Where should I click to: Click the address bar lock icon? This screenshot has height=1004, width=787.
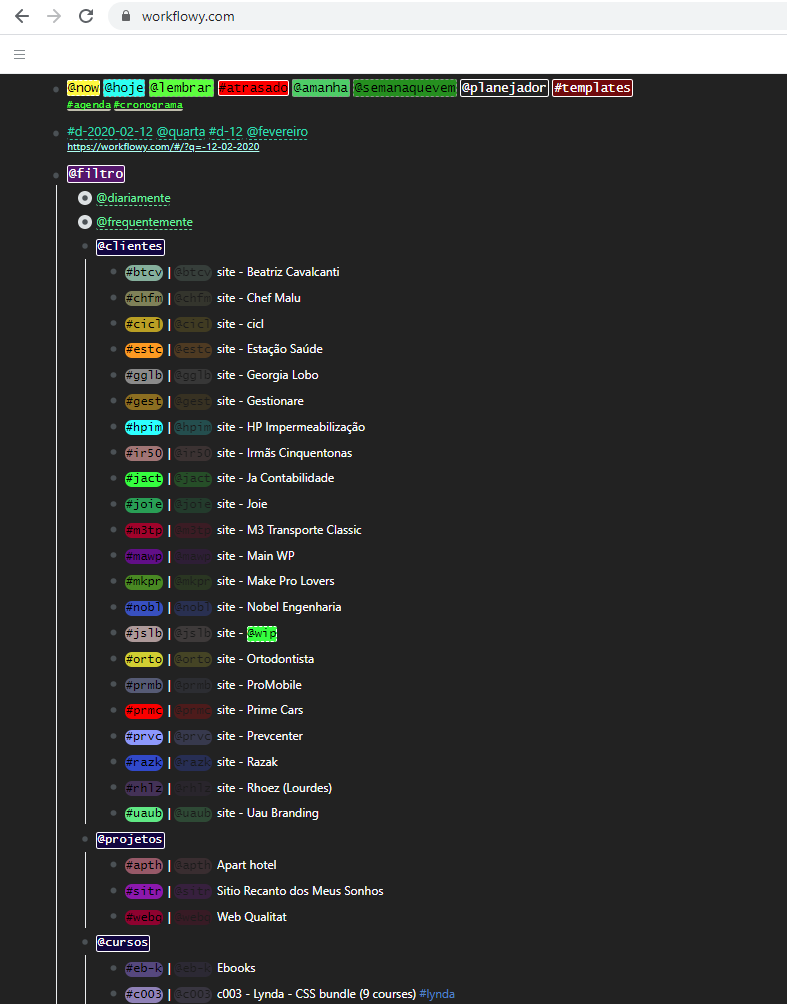(x=125, y=16)
